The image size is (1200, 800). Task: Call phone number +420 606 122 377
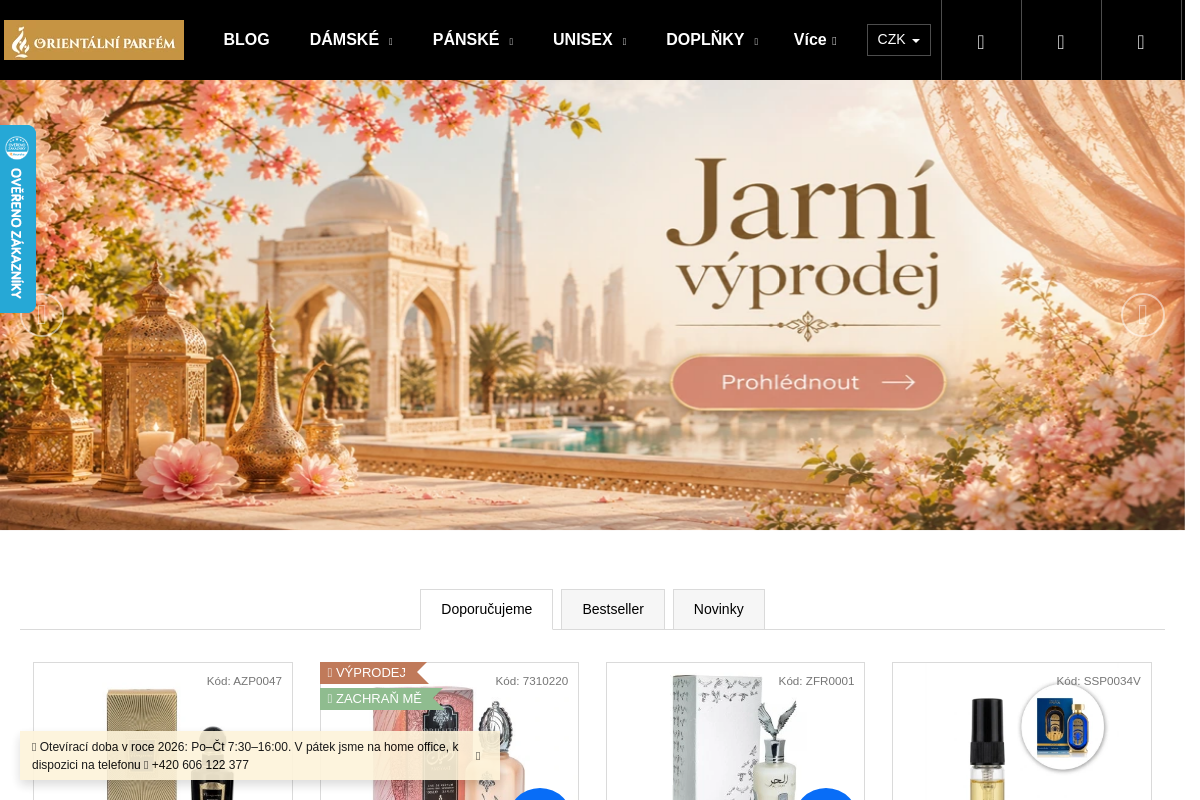pyautogui.click(x=200, y=765)
